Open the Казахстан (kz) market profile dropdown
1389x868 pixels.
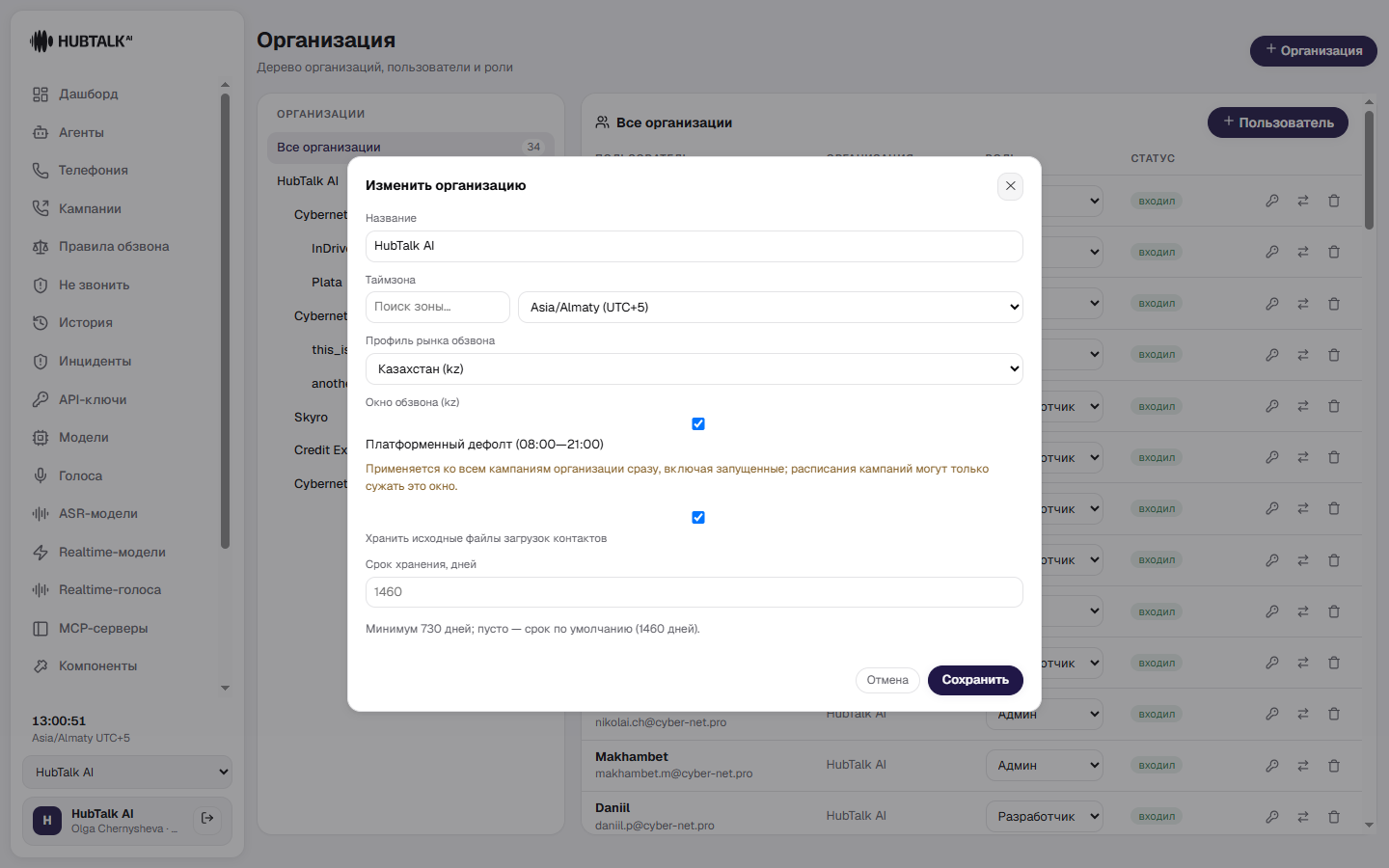pyautogui.click(x=694, y=369)
